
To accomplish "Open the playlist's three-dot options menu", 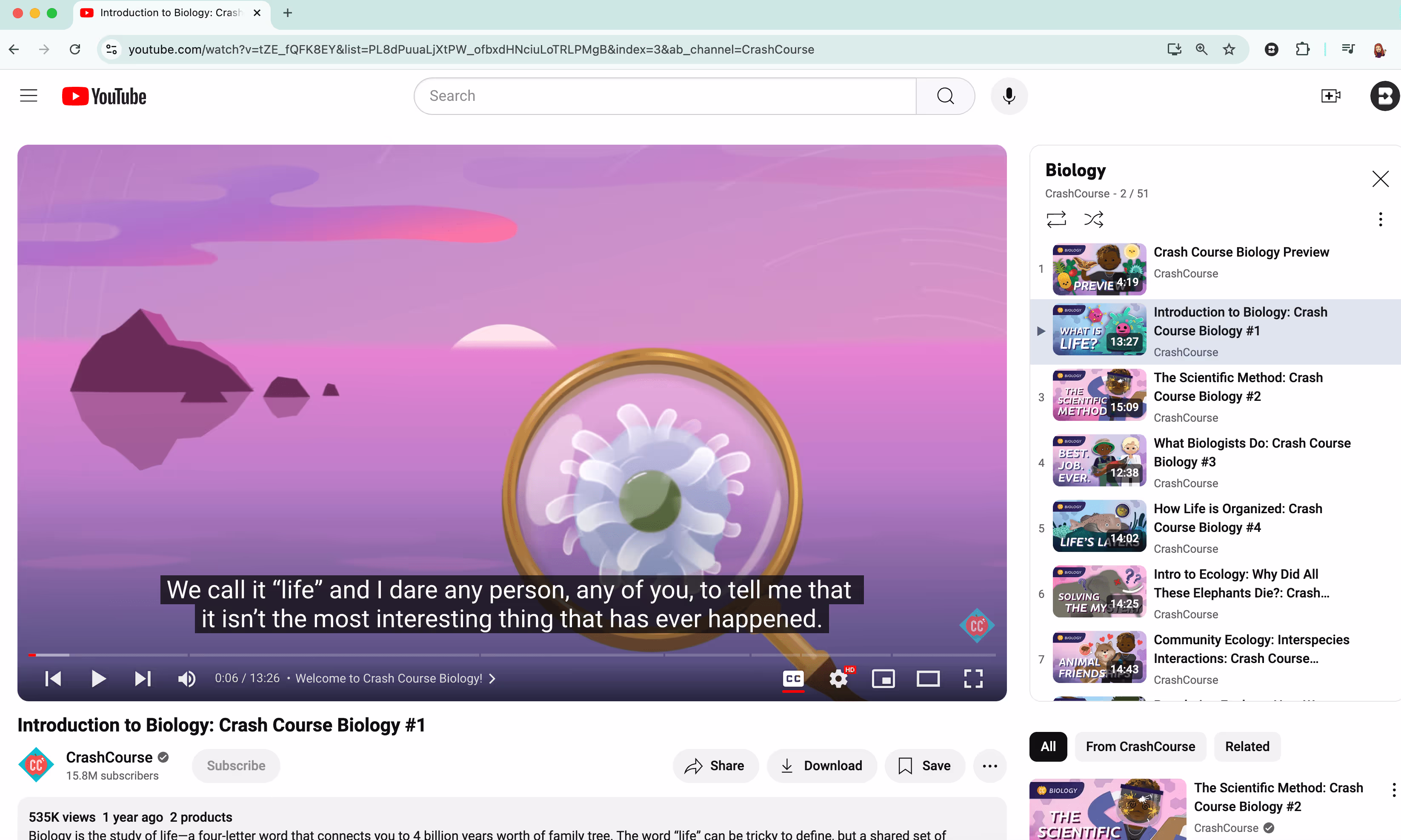I will [x=1380, y=219].
